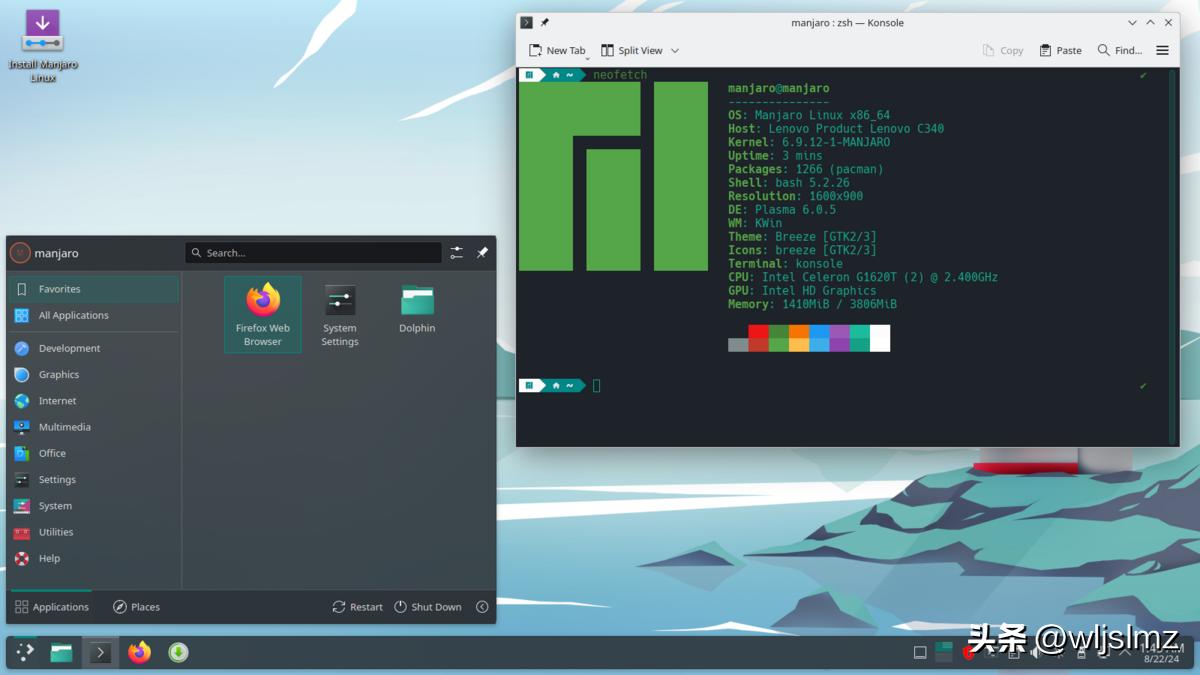Click the Firefox icon in the taskbar
The image size is (1200, 675).
139,651
